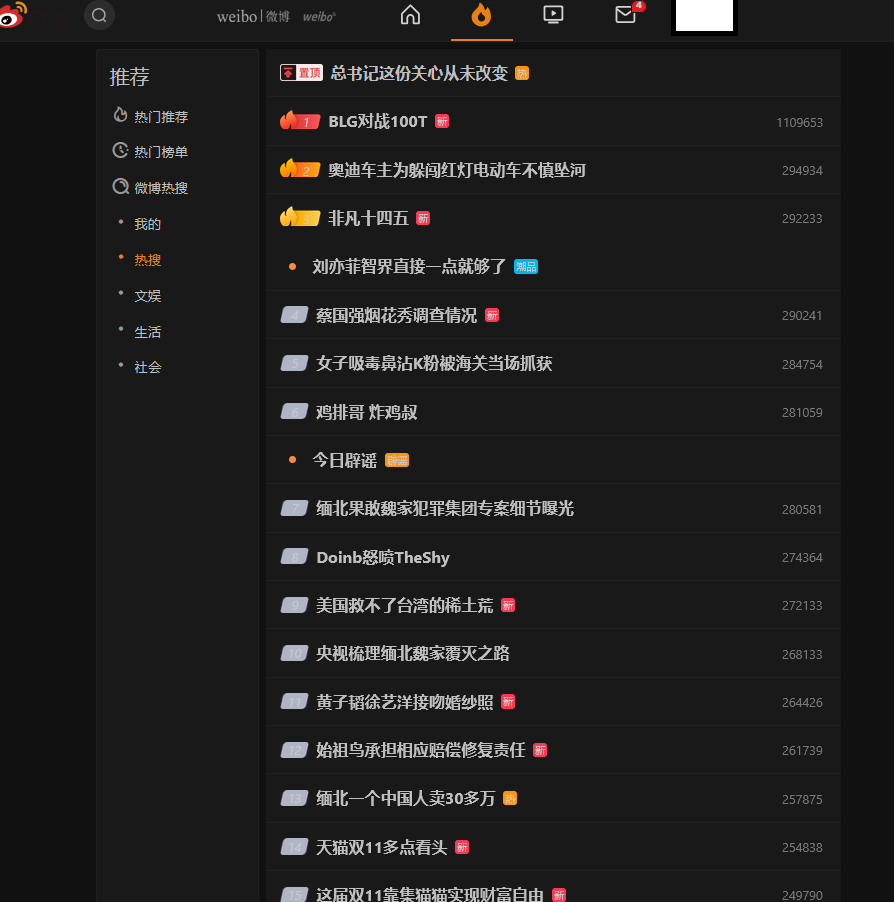Click the 新 badge next to BLG对战100T
Screen dimensions: 894x902
click(442, 121)
